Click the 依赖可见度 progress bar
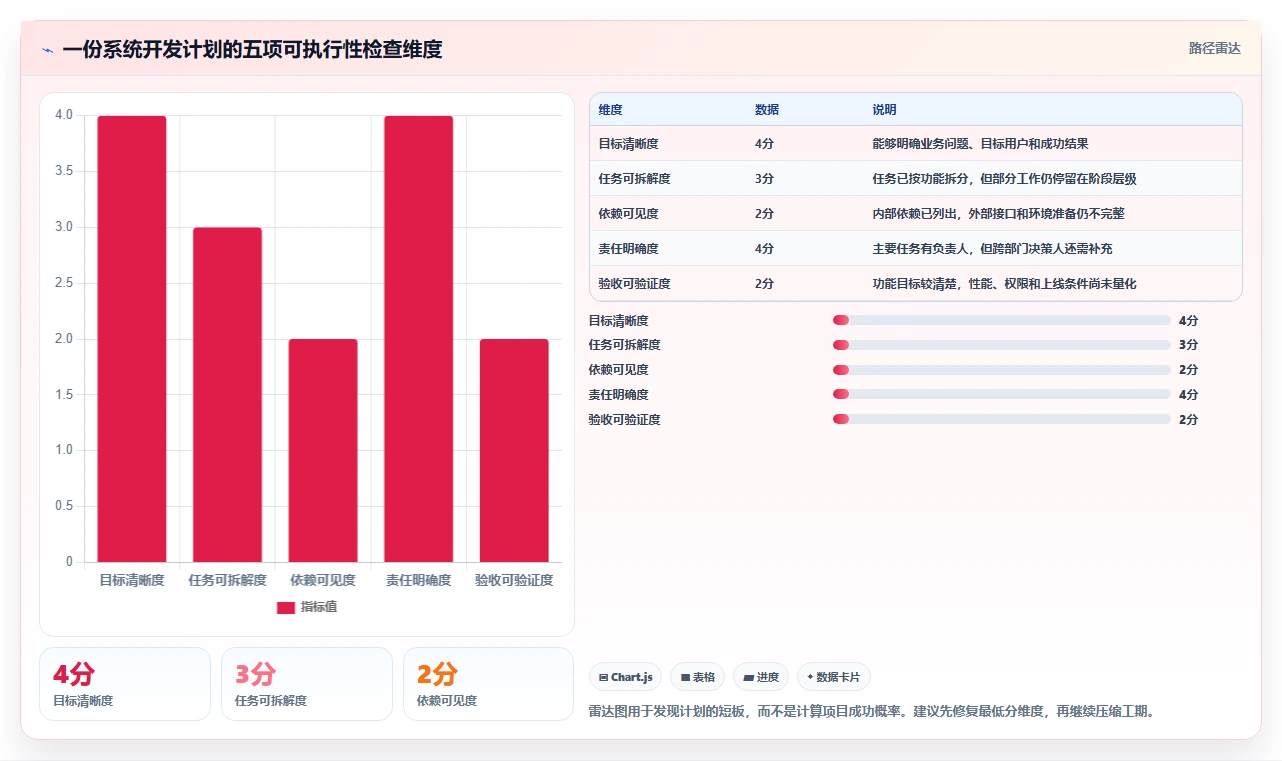This screenshot has height=761, width=1282. point(1001,370)
